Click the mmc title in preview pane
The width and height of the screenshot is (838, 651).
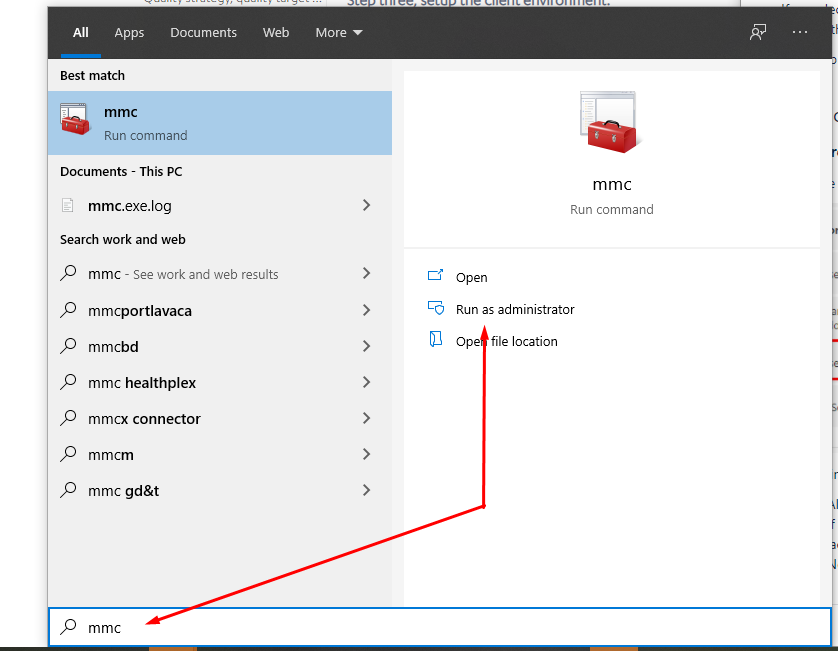612,184
